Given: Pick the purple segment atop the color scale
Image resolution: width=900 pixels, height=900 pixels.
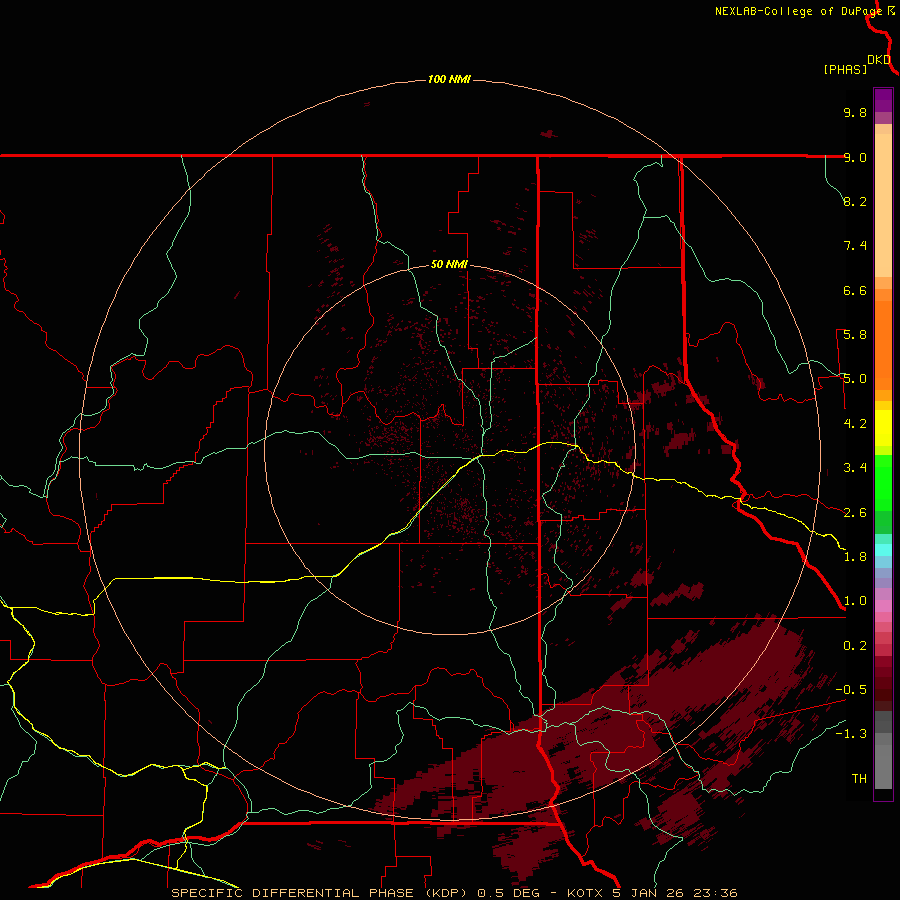Looking at the screenshot, I should (x=883, y=100).
